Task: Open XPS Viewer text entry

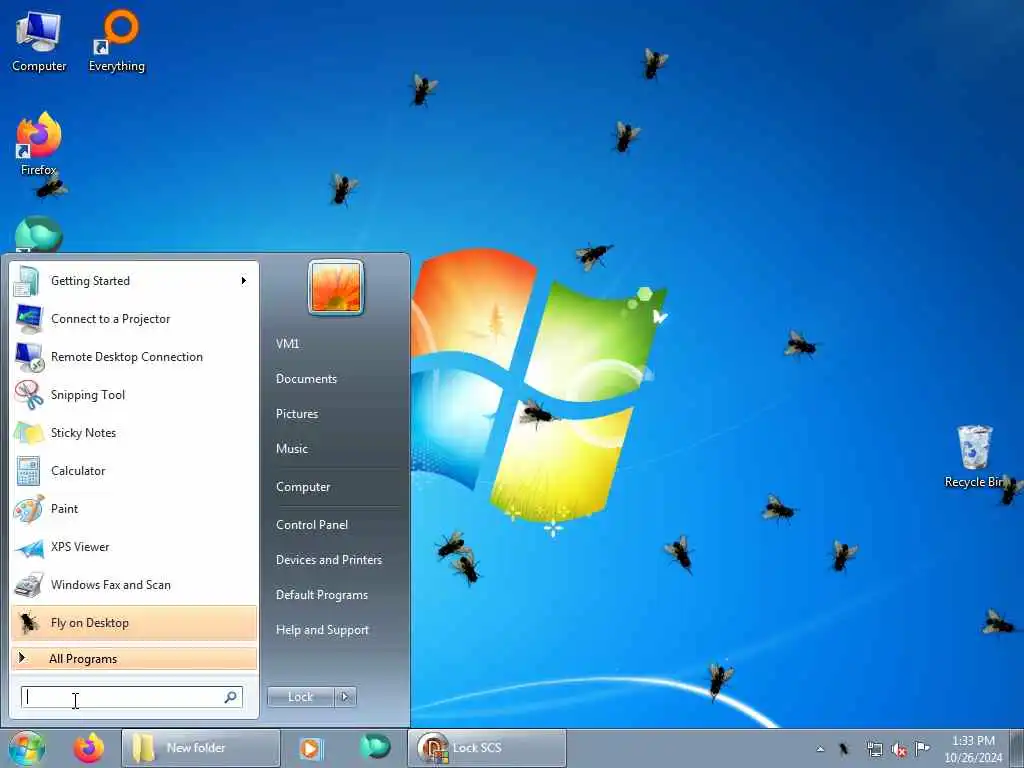Action: pos(80,547)
